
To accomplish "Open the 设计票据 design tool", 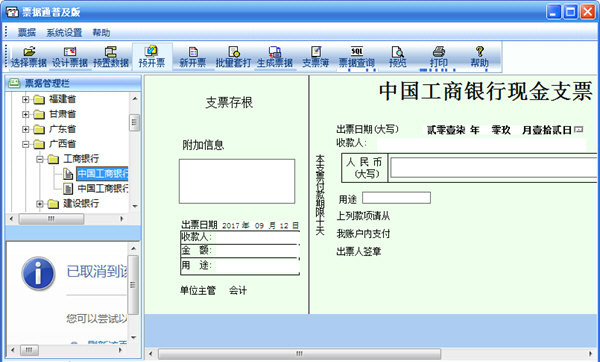I will click(70, 57).
